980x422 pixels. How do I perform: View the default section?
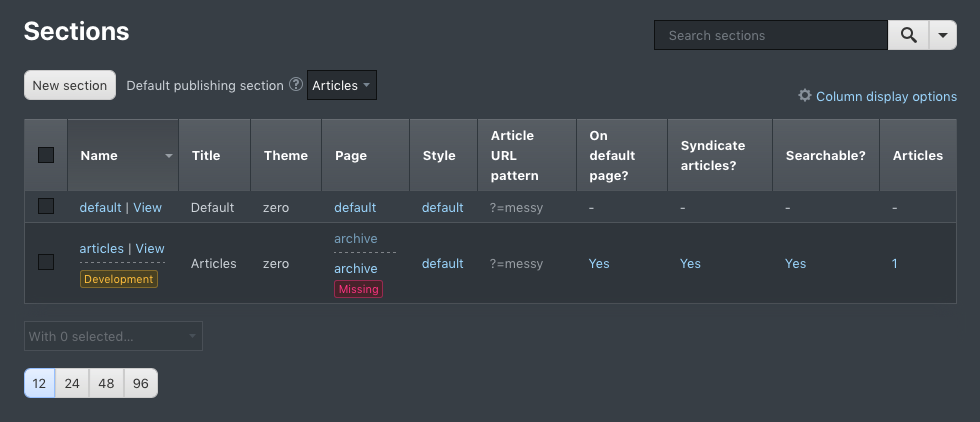click(x=148, y=208)
